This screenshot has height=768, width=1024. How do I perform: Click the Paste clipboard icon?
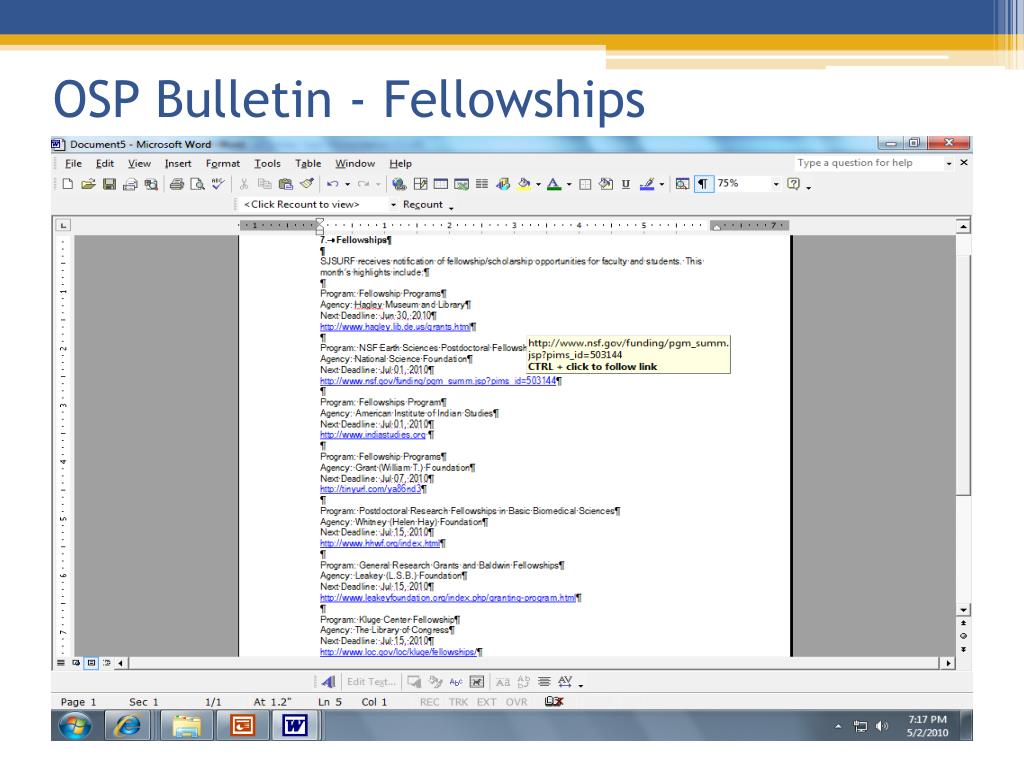[285, 184]
